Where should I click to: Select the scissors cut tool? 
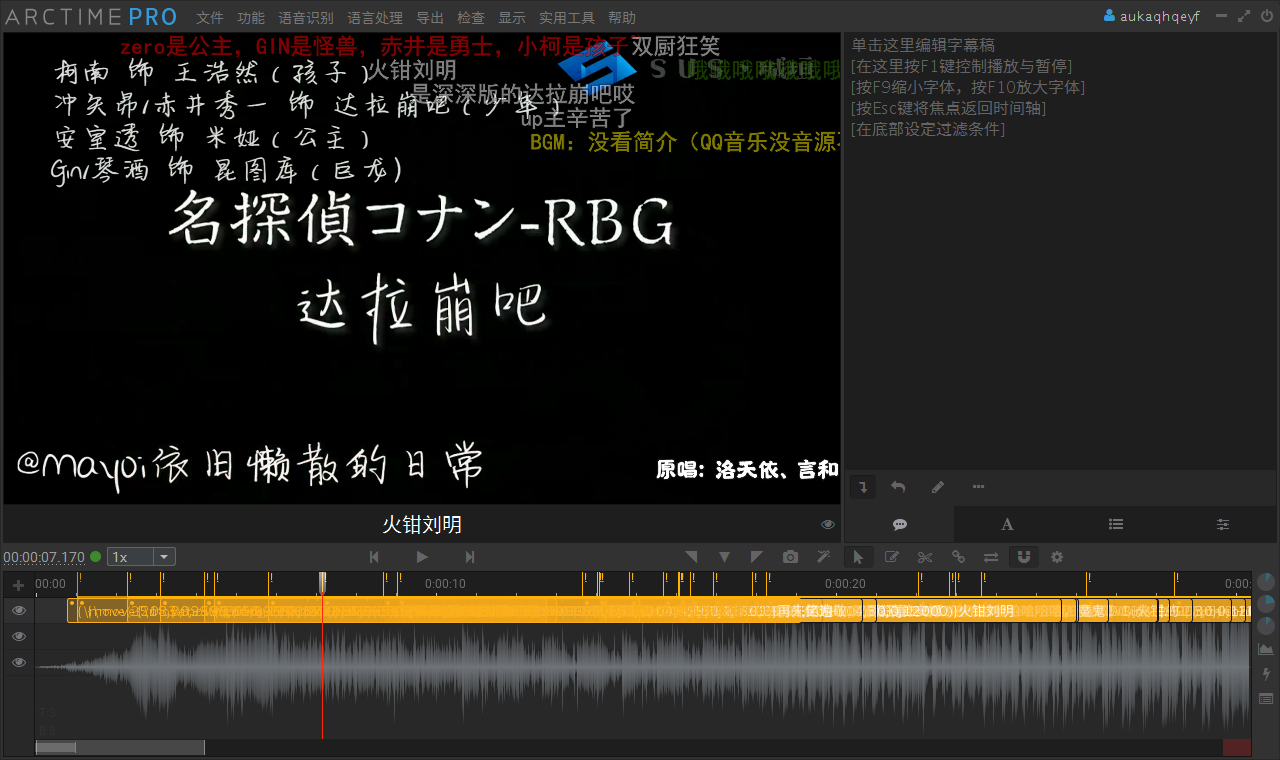coord(925,557)
